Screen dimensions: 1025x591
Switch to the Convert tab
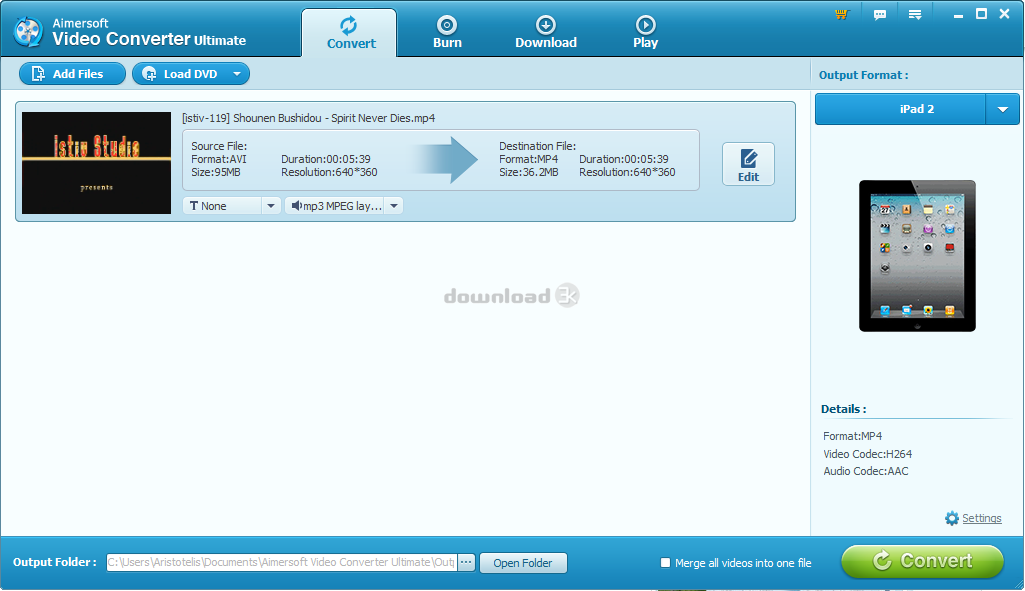point(349,33)
